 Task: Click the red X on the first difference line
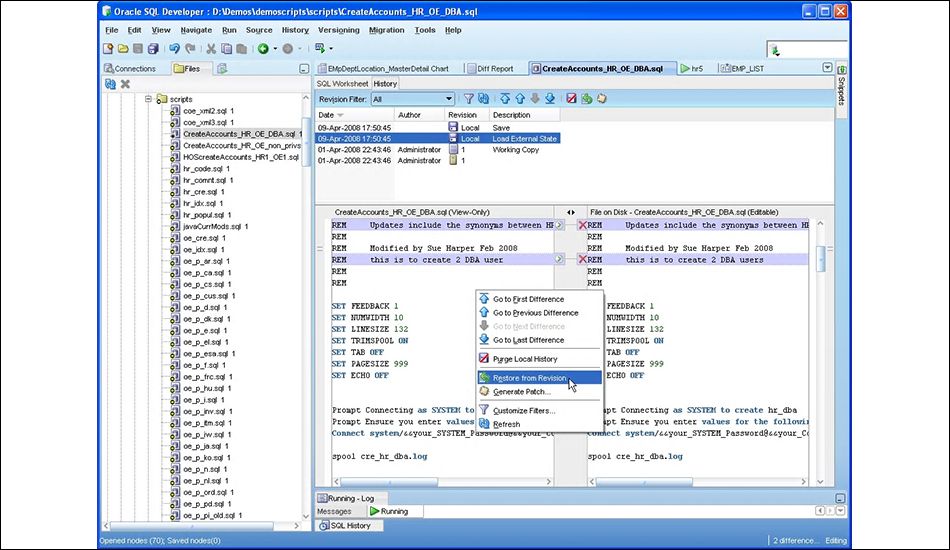[x=582, y=225]
